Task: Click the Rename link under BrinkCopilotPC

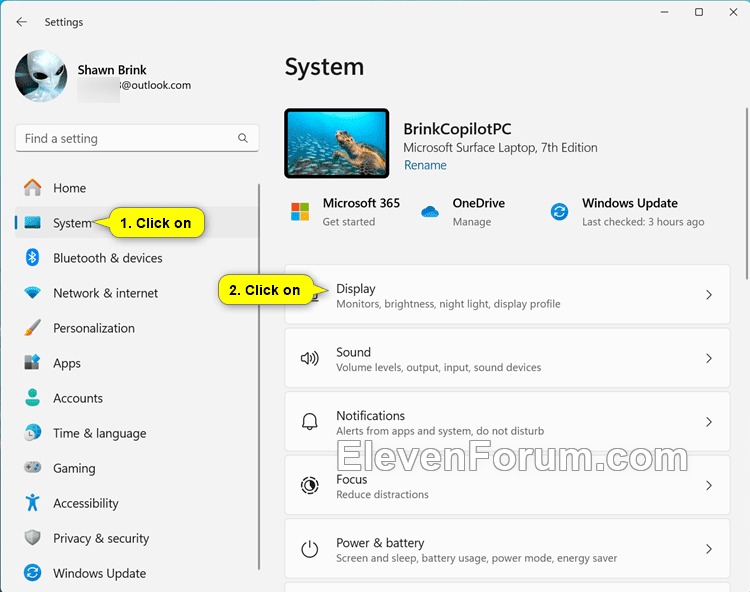Action: point(425,165)
